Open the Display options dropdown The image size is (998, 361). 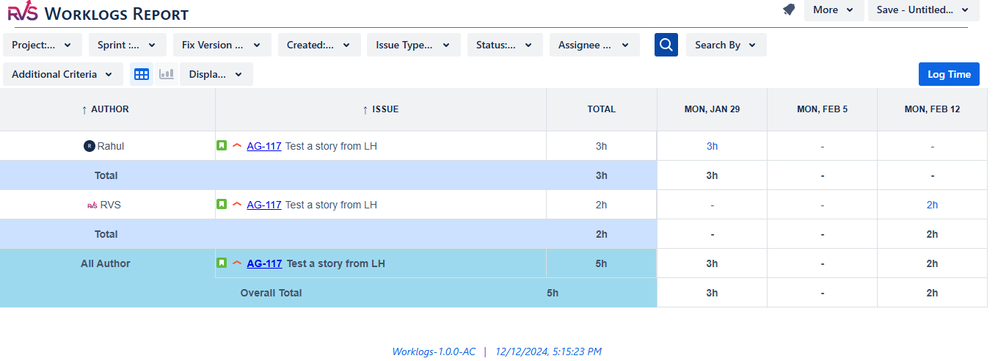coord(216,74)
